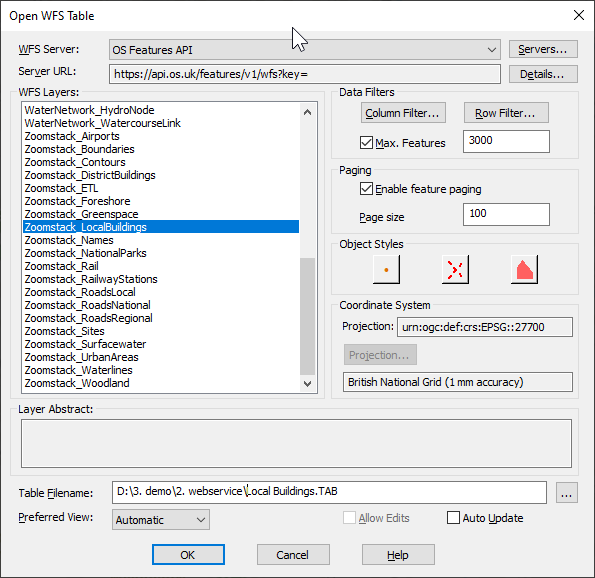Click the WFS Layers scroll down arrow

(308, 384)
